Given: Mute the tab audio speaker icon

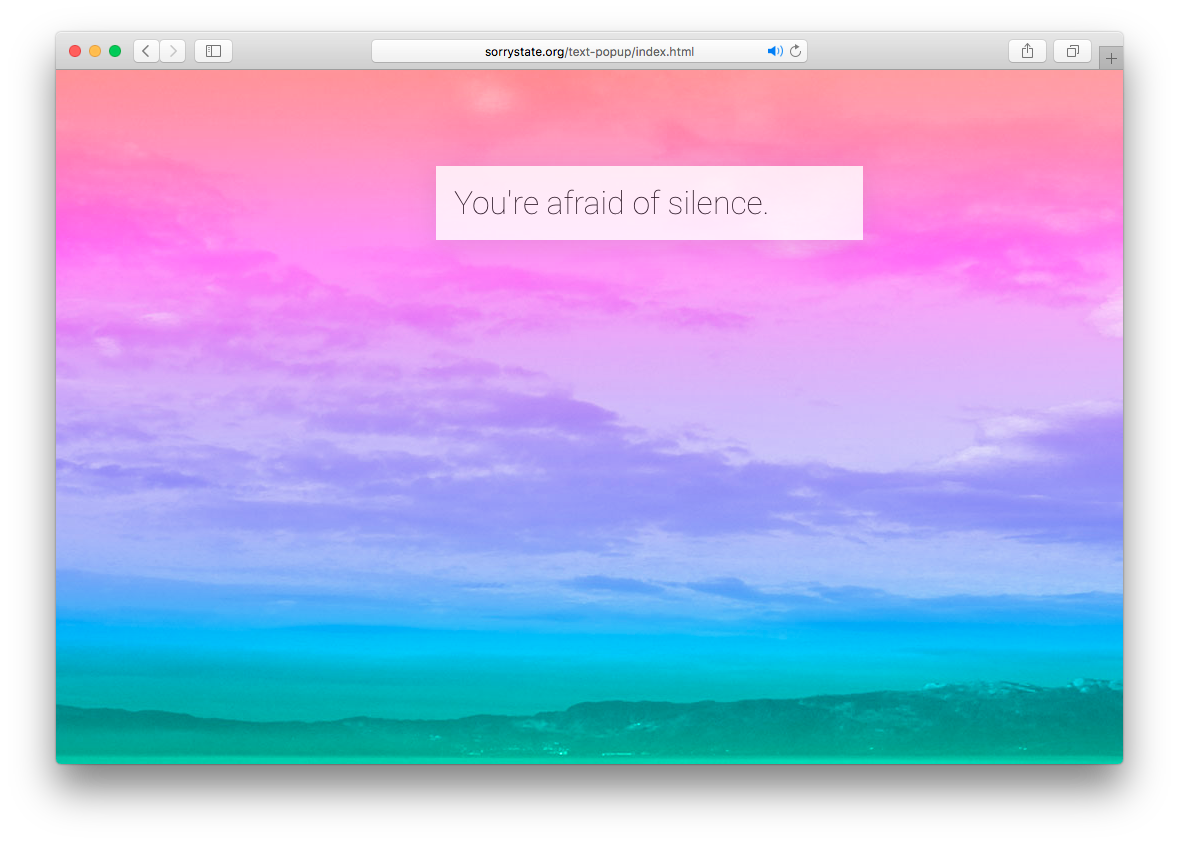Looking at the screenshot, I should tap(774, 51).
